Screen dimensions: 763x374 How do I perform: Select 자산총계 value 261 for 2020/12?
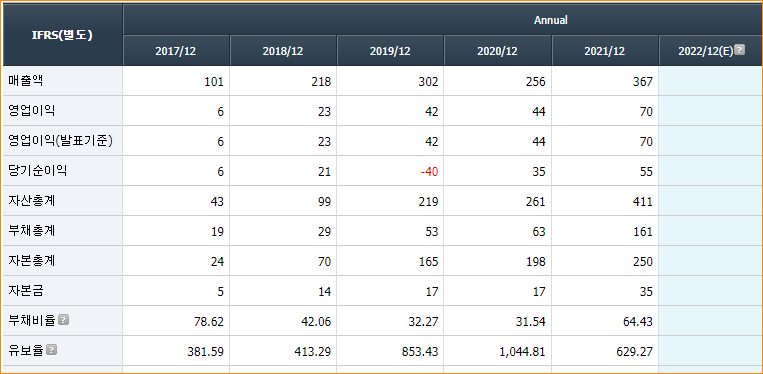click(x=536, y=202)
